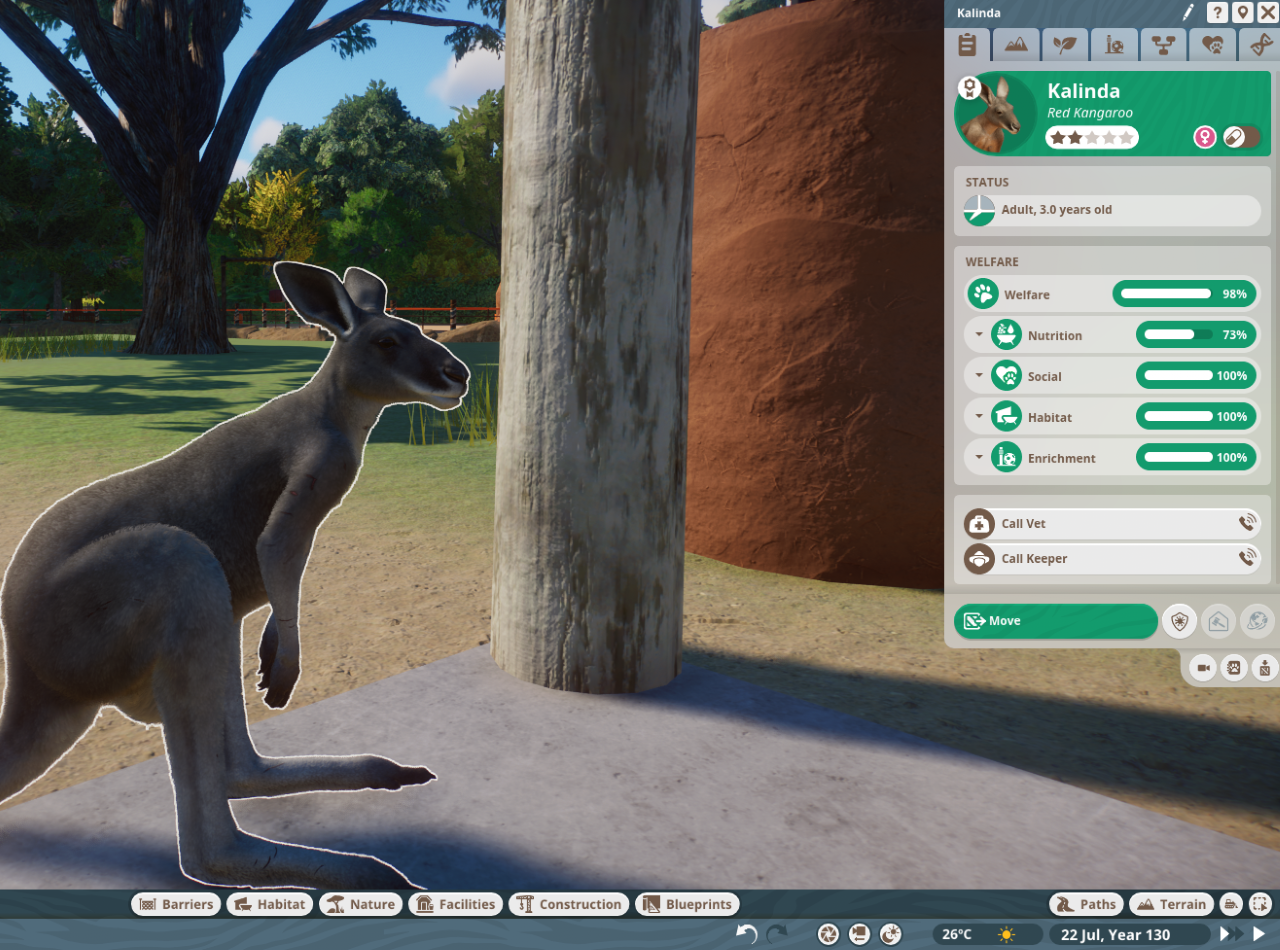The image size is (1280, 950).
Task: Toggle the day night cycle icon
Action: [x=891, y=934]
